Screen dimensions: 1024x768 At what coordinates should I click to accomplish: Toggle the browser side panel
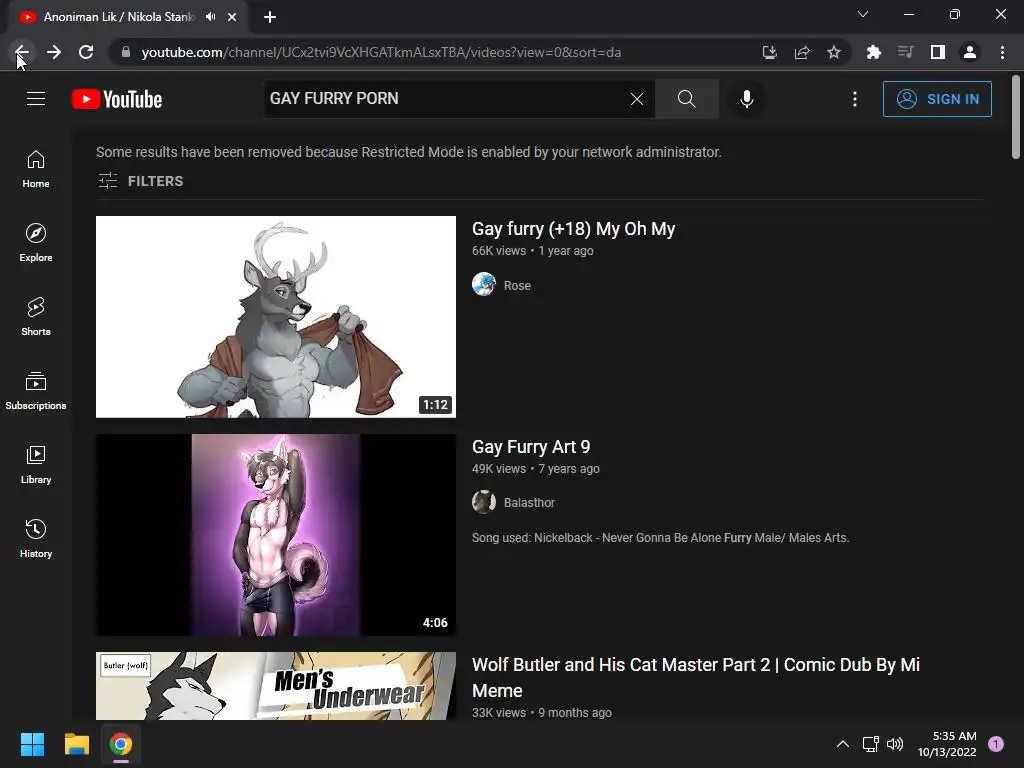click(938, 52)
